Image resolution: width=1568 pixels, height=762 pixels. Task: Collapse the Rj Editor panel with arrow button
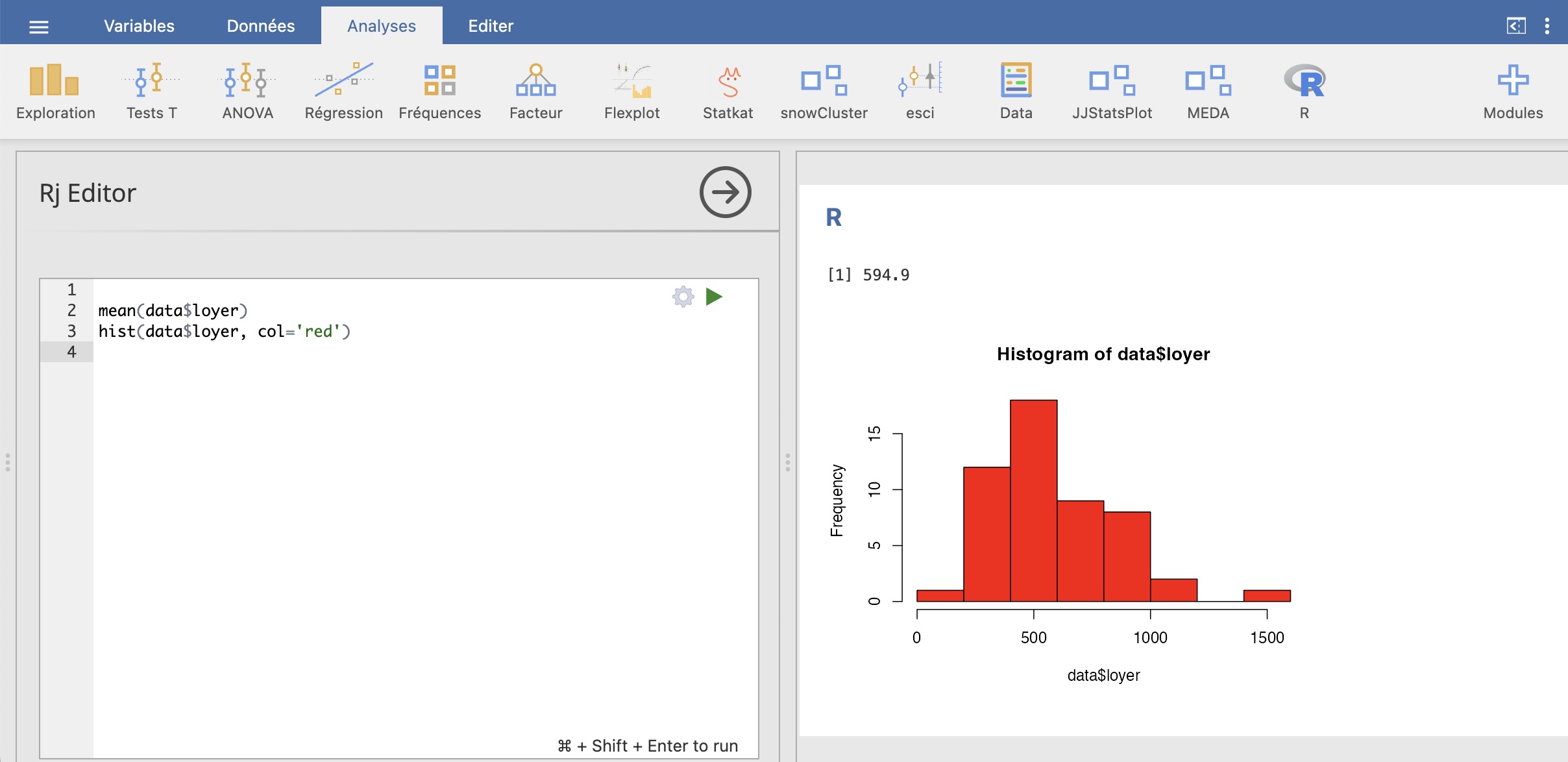pos(725,192)
